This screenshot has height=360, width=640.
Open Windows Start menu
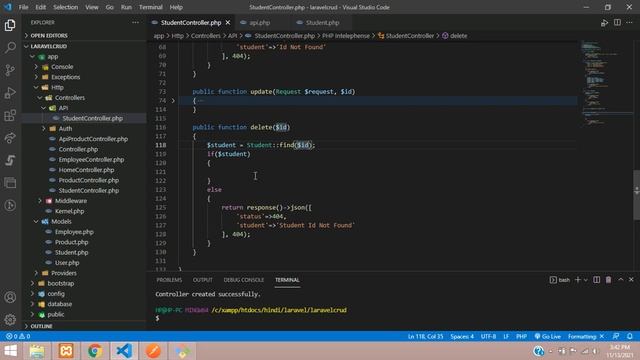pyautogui.click(x=10, y=351)
